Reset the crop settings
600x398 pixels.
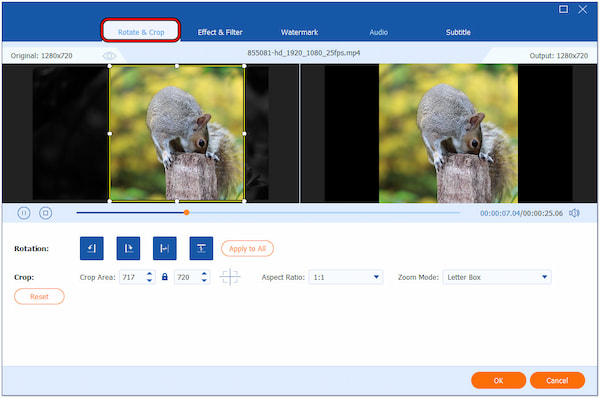coord(39,296)
